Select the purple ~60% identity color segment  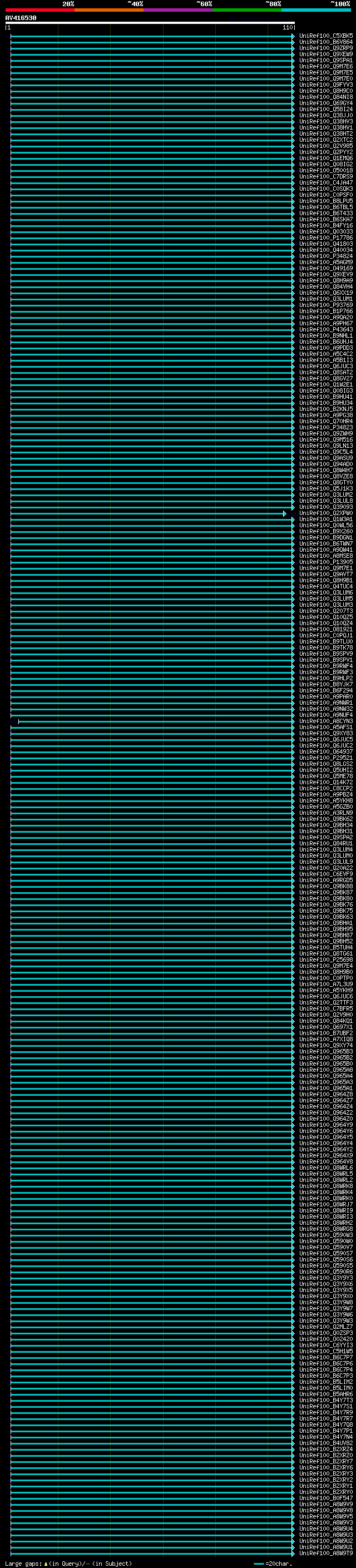click(x=179, y=10)
